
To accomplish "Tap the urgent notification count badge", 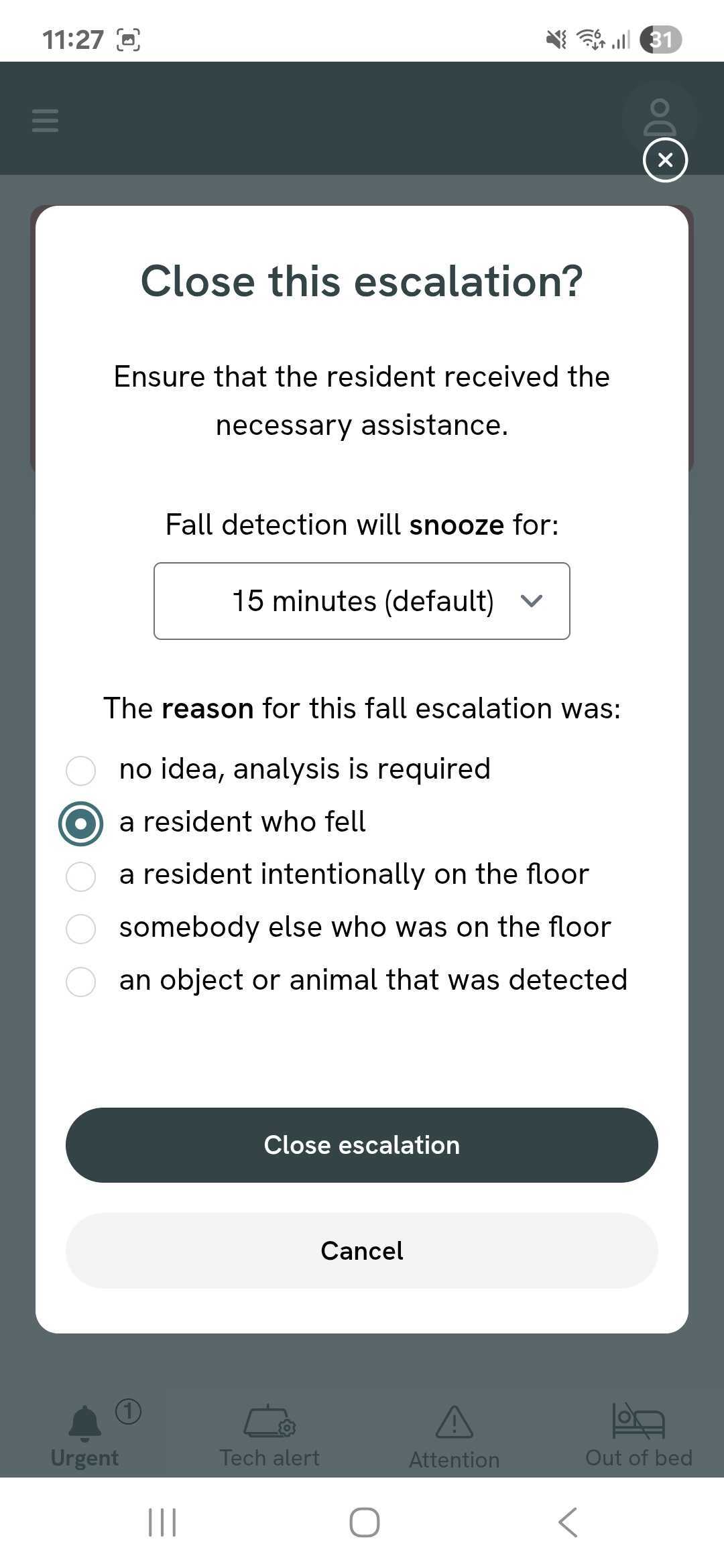I will (x=128, y=1411).
